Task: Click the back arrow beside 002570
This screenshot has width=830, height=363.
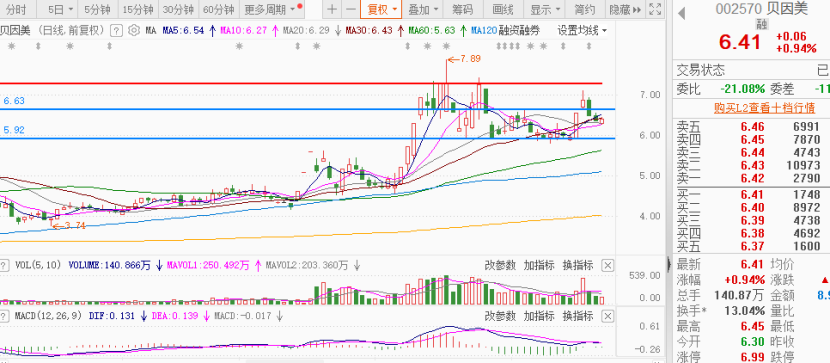Action: pyautogui.click(x=682, y=13)
